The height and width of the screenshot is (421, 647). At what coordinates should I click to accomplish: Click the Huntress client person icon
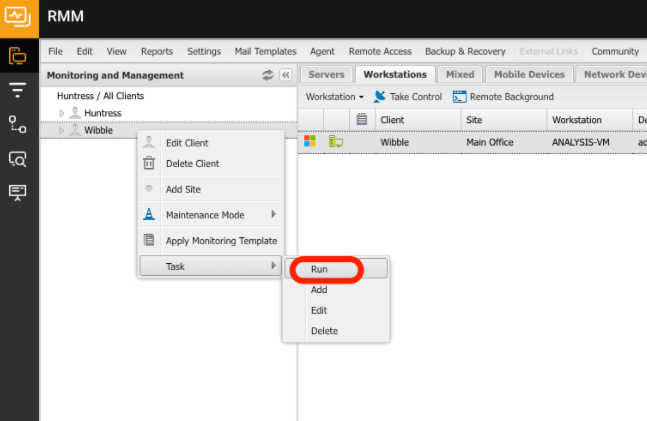(x=75, y=113)
